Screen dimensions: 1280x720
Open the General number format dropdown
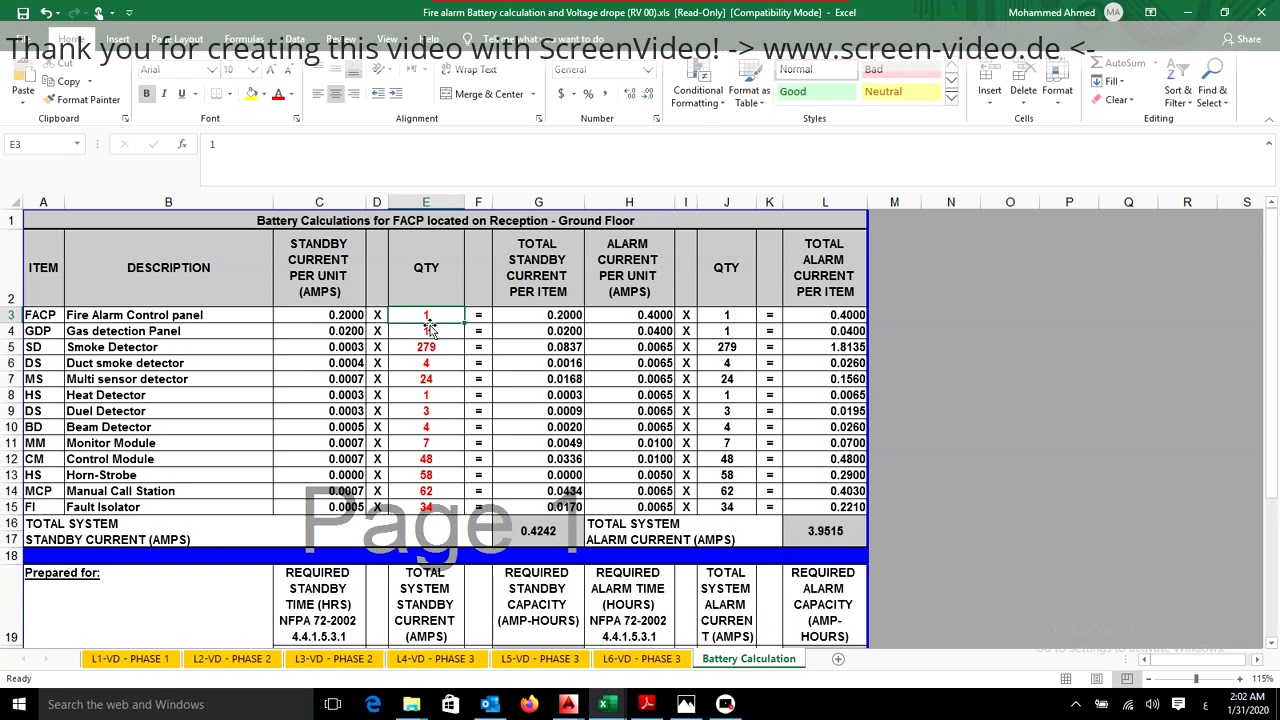pyautogui.click(x=649, y=70)
